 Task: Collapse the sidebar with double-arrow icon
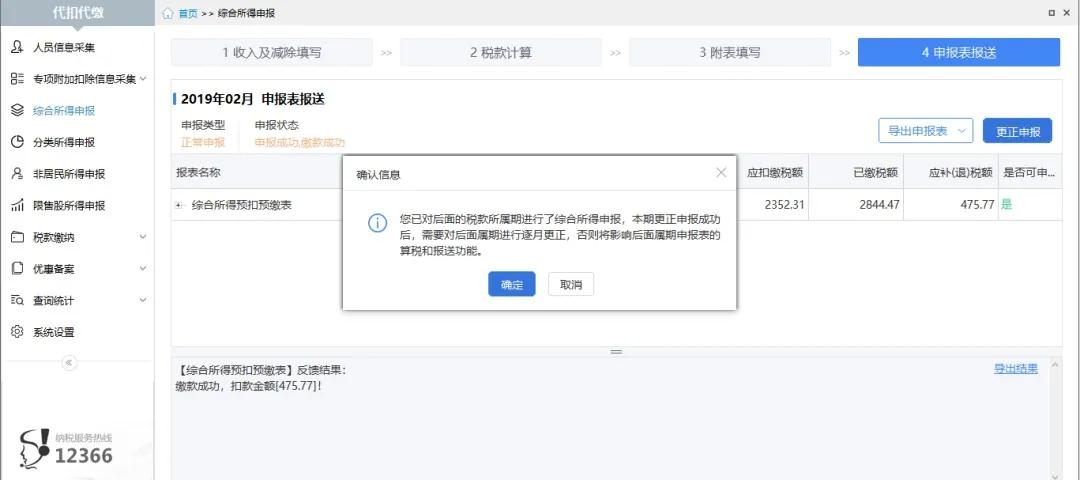point(70,363)
